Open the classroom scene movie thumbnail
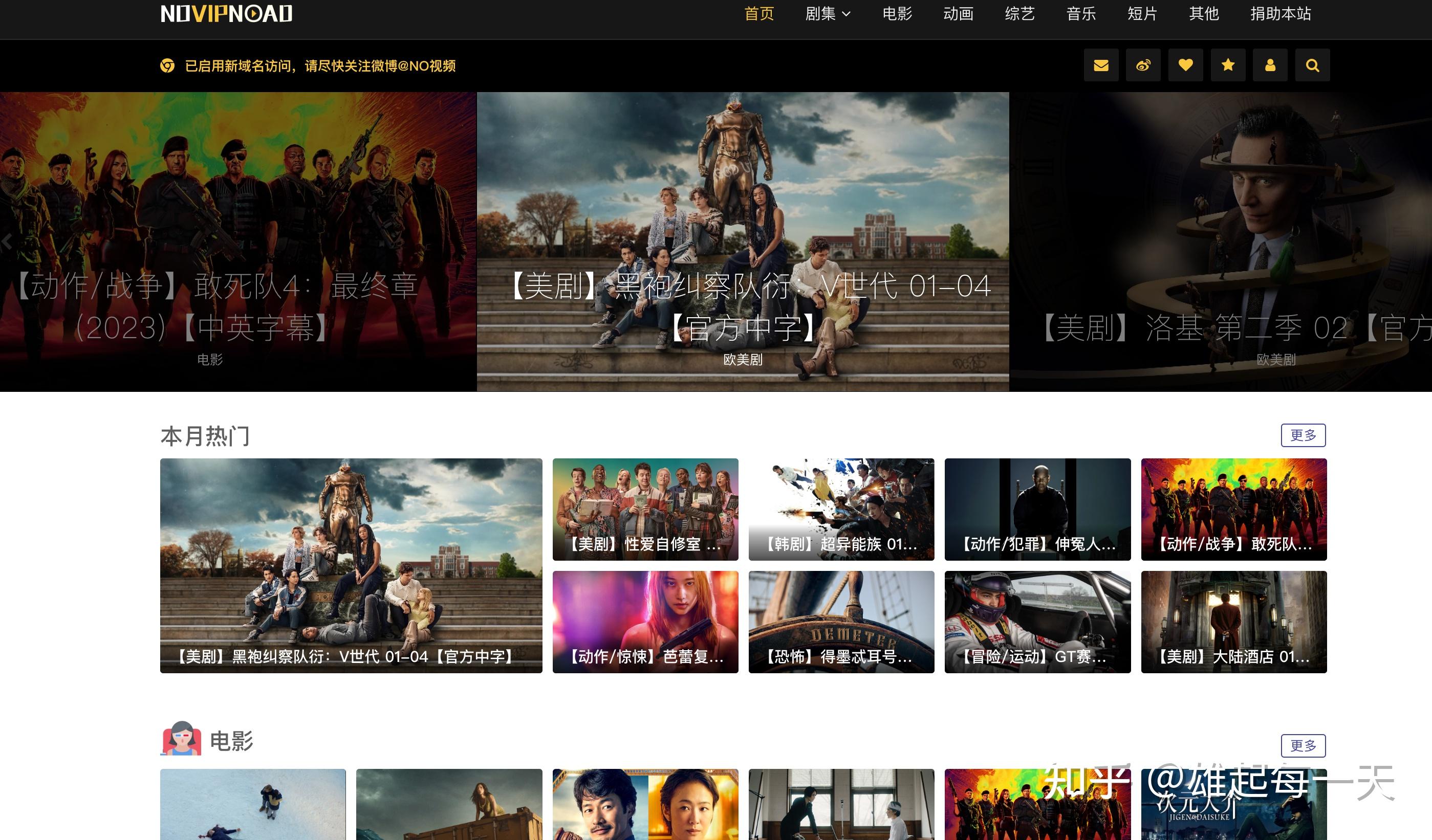Viewport: 1432px width, 840px height. [x=841, y=804]
